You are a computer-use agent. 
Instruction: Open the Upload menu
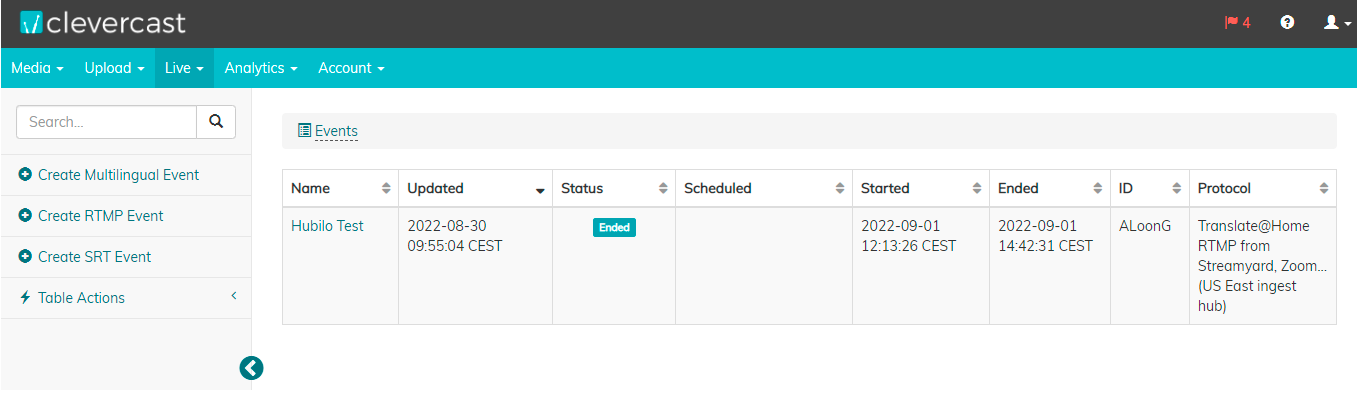click(114, 68)
